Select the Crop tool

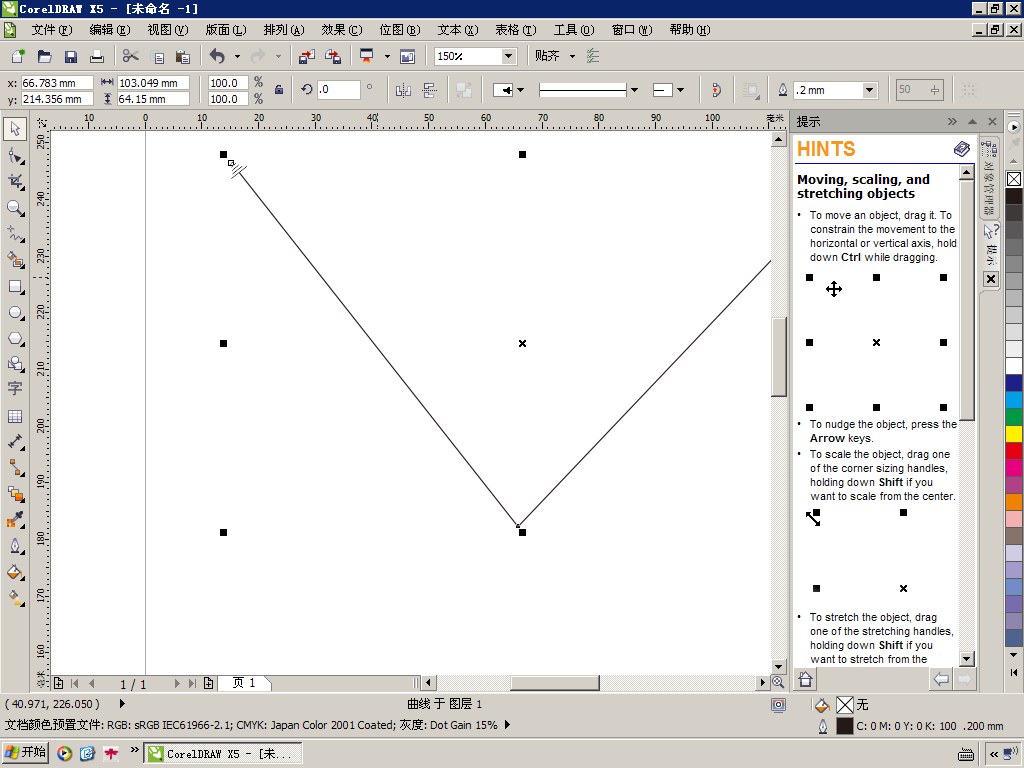click(x=15, y=181)
